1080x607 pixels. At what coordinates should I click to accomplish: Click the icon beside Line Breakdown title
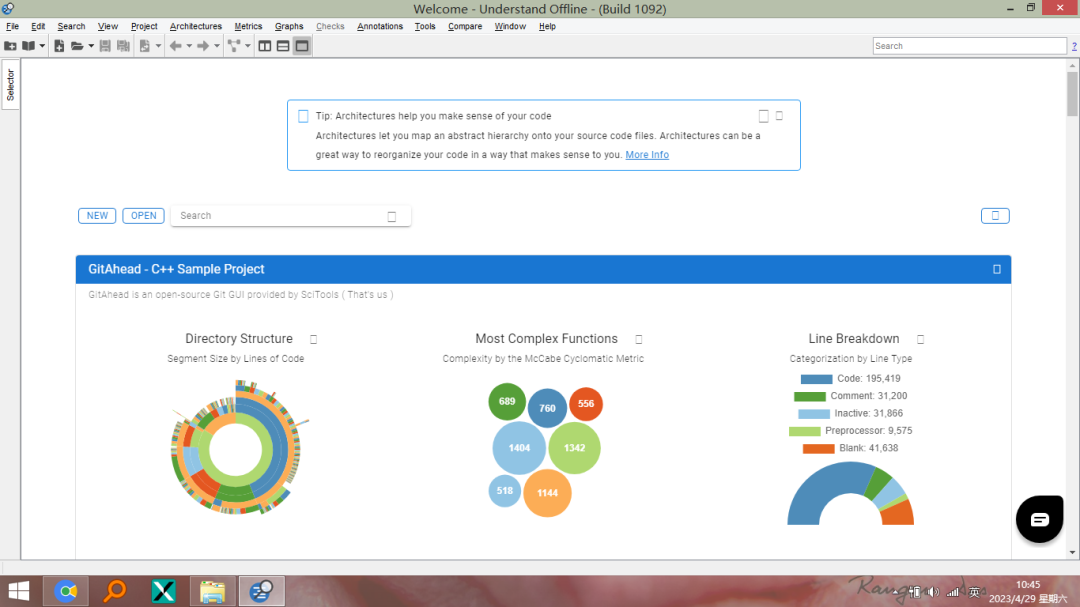click(x=920, y=339)
